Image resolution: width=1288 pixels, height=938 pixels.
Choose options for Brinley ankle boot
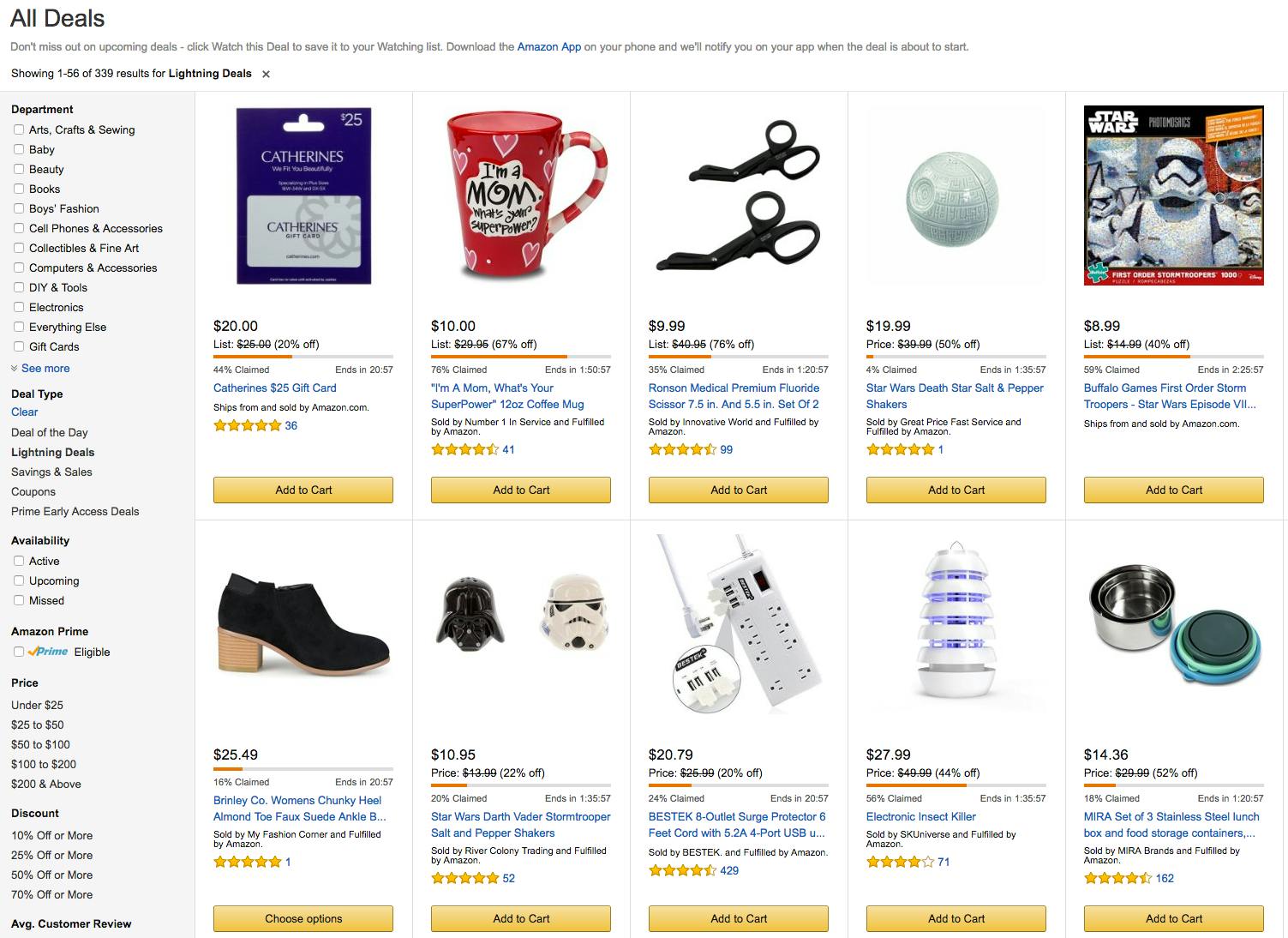click(303, 918)
